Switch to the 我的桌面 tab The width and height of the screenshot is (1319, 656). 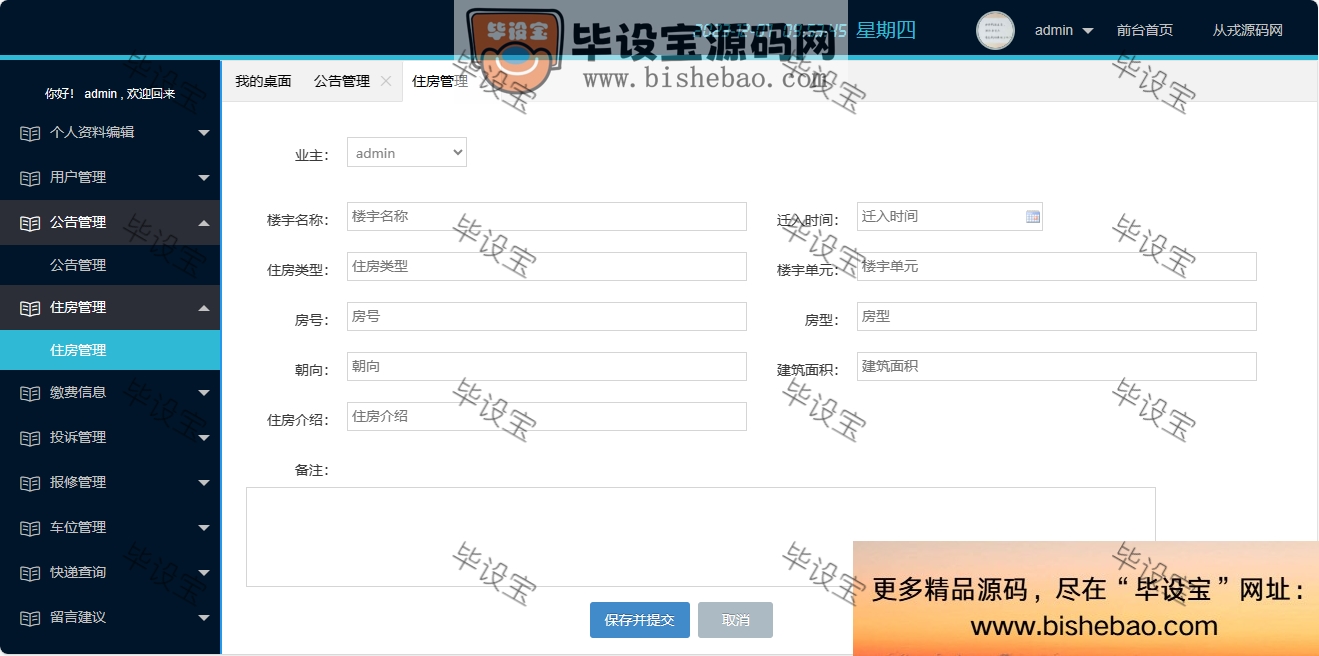(x=263, y=81)
